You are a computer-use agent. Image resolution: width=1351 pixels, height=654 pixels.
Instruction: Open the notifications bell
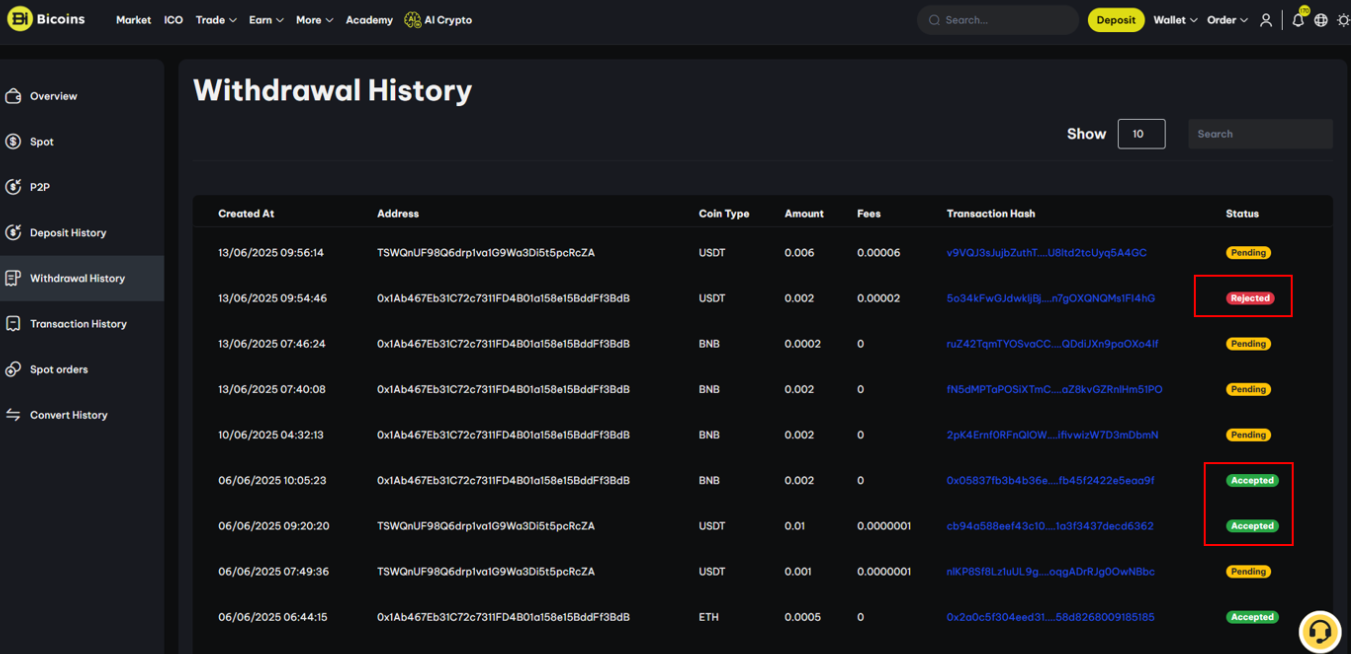(1298, 20)
